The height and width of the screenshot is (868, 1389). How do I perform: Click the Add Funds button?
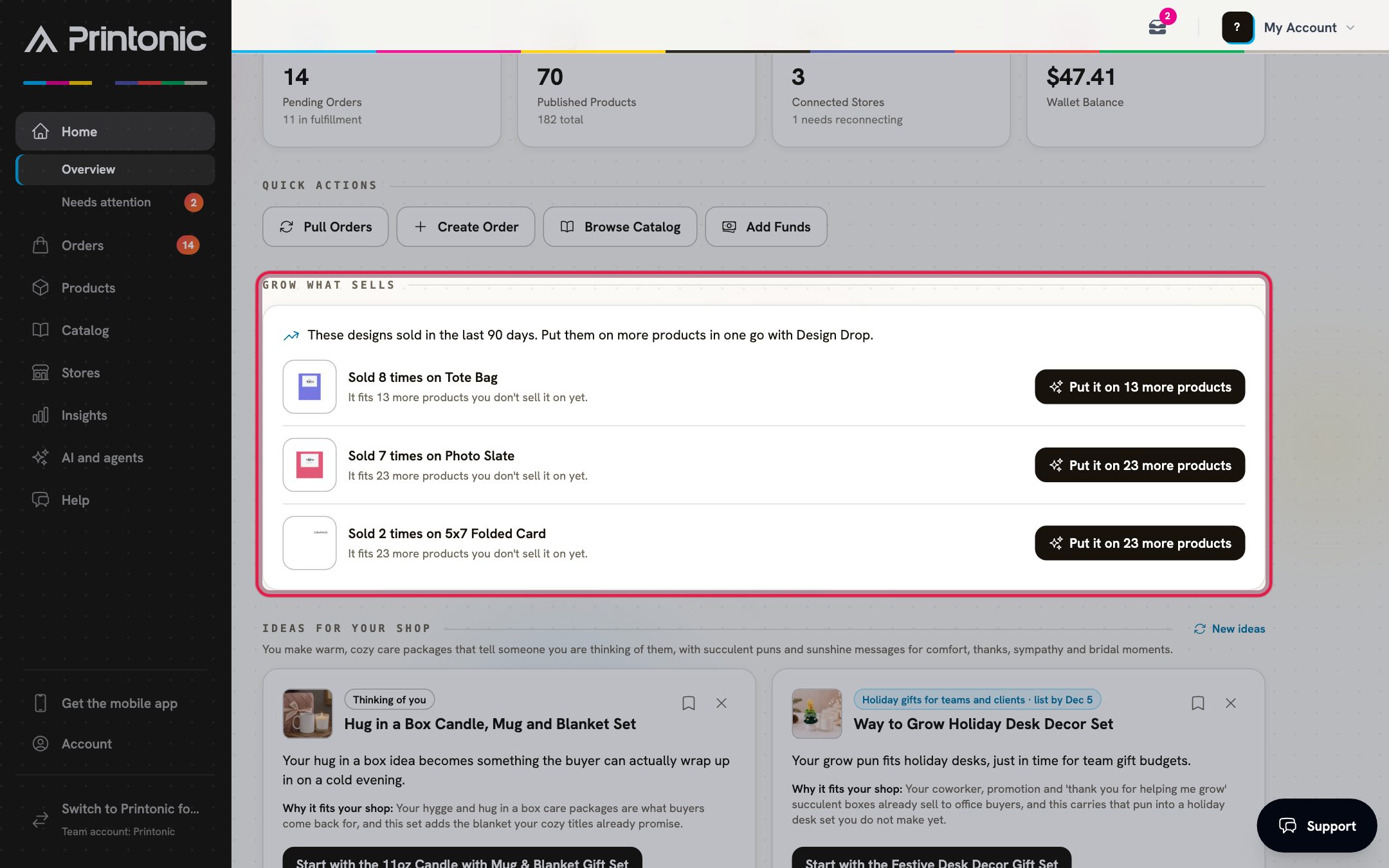pos(766,226)
